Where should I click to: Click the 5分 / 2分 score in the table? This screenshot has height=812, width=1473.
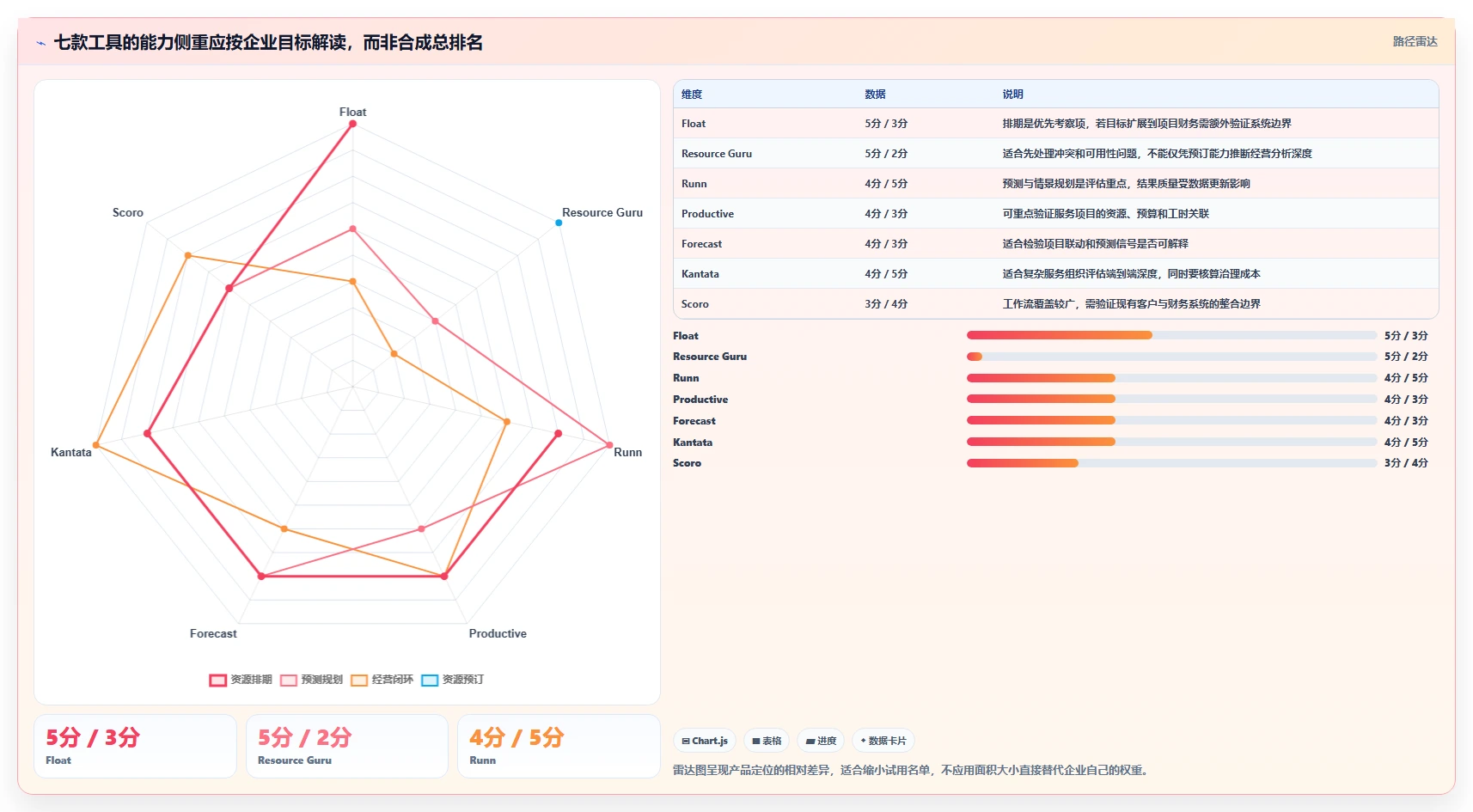(886, 154)
